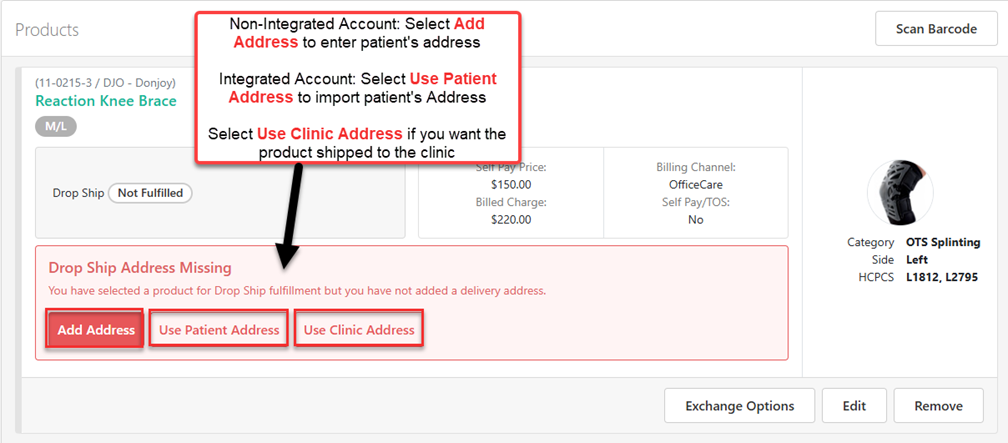The image size is (1008, 443).
Task: Open the Reaction Knee Brace product link
Action: 105,101
